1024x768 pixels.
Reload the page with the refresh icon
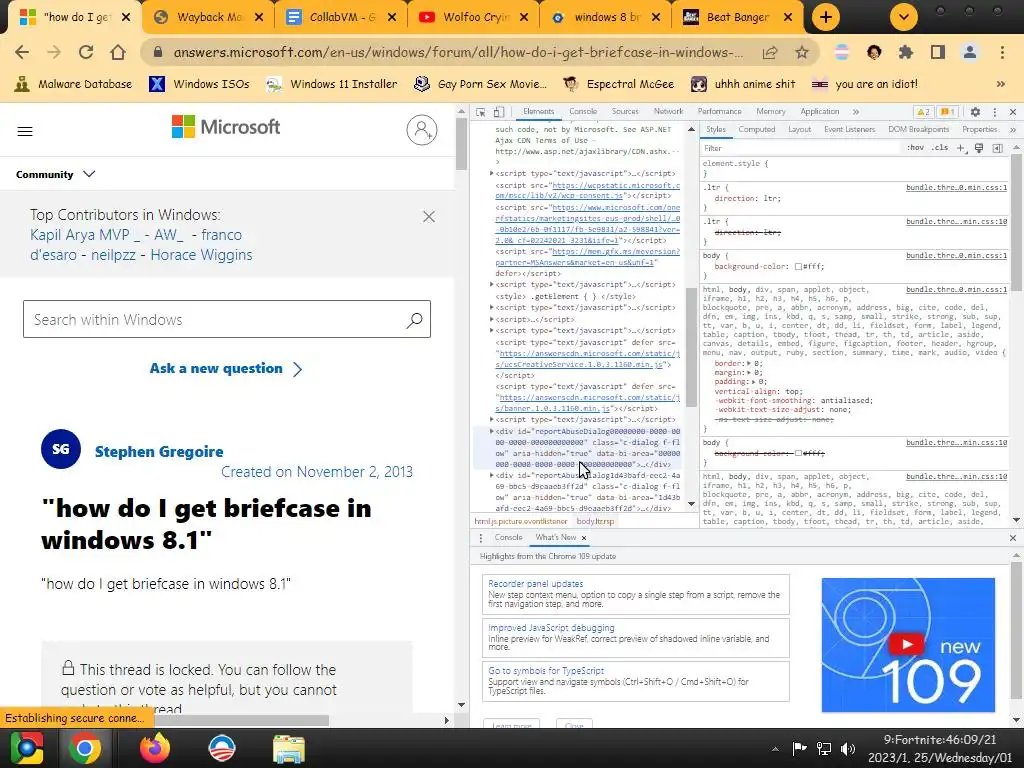coord(86,52)
